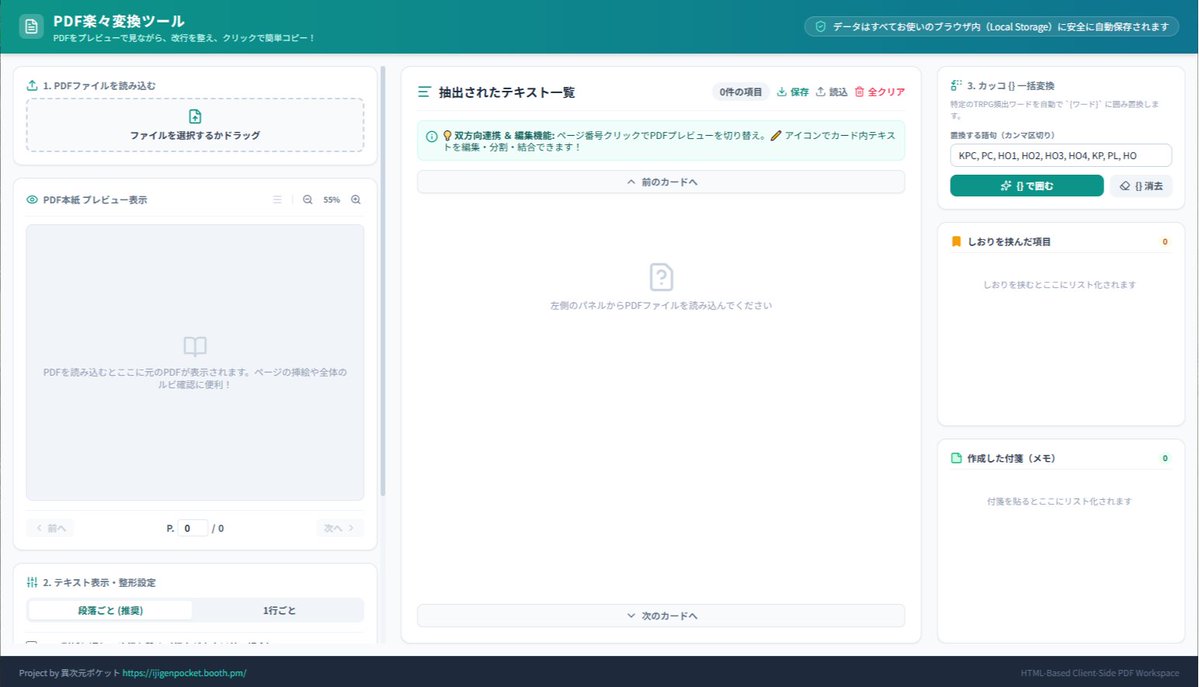Click the icon beside 3. カッコ {} 一括変換

point(956,86)
